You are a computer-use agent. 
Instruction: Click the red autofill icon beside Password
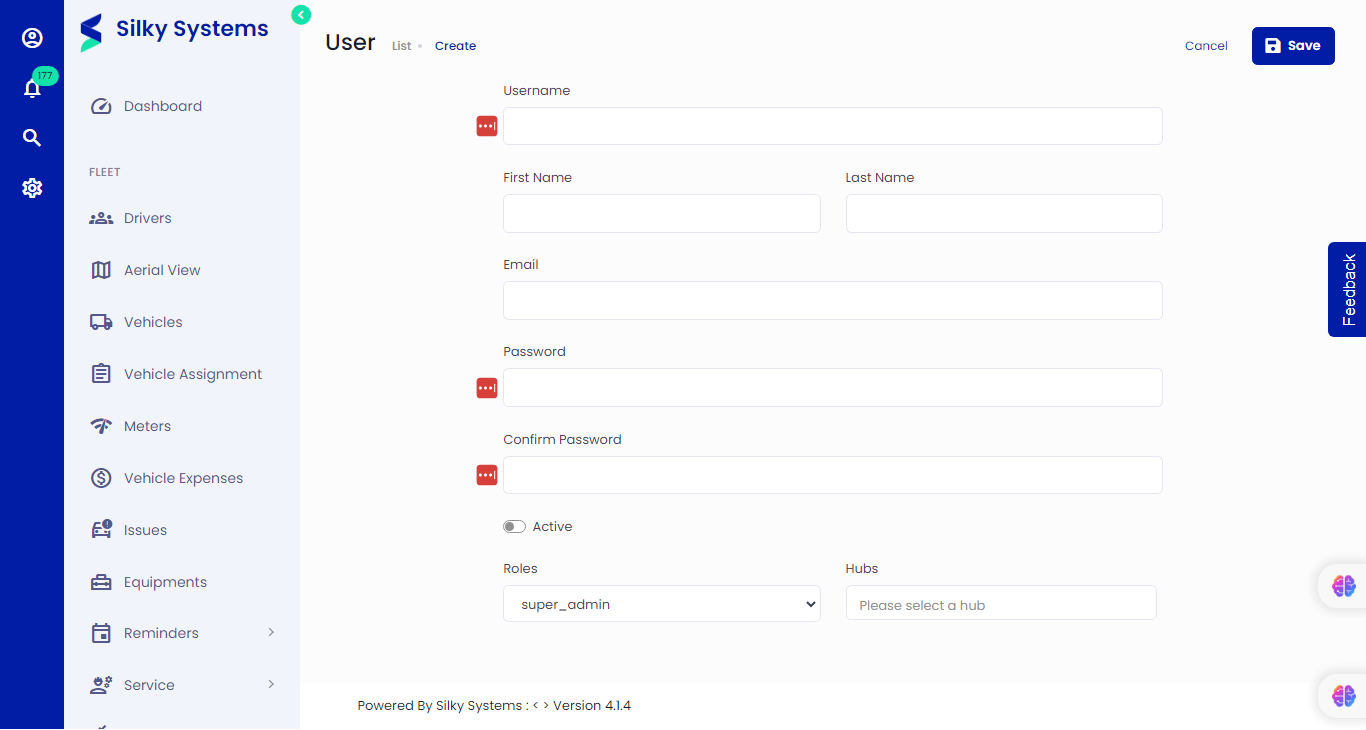tap(486, 388)
